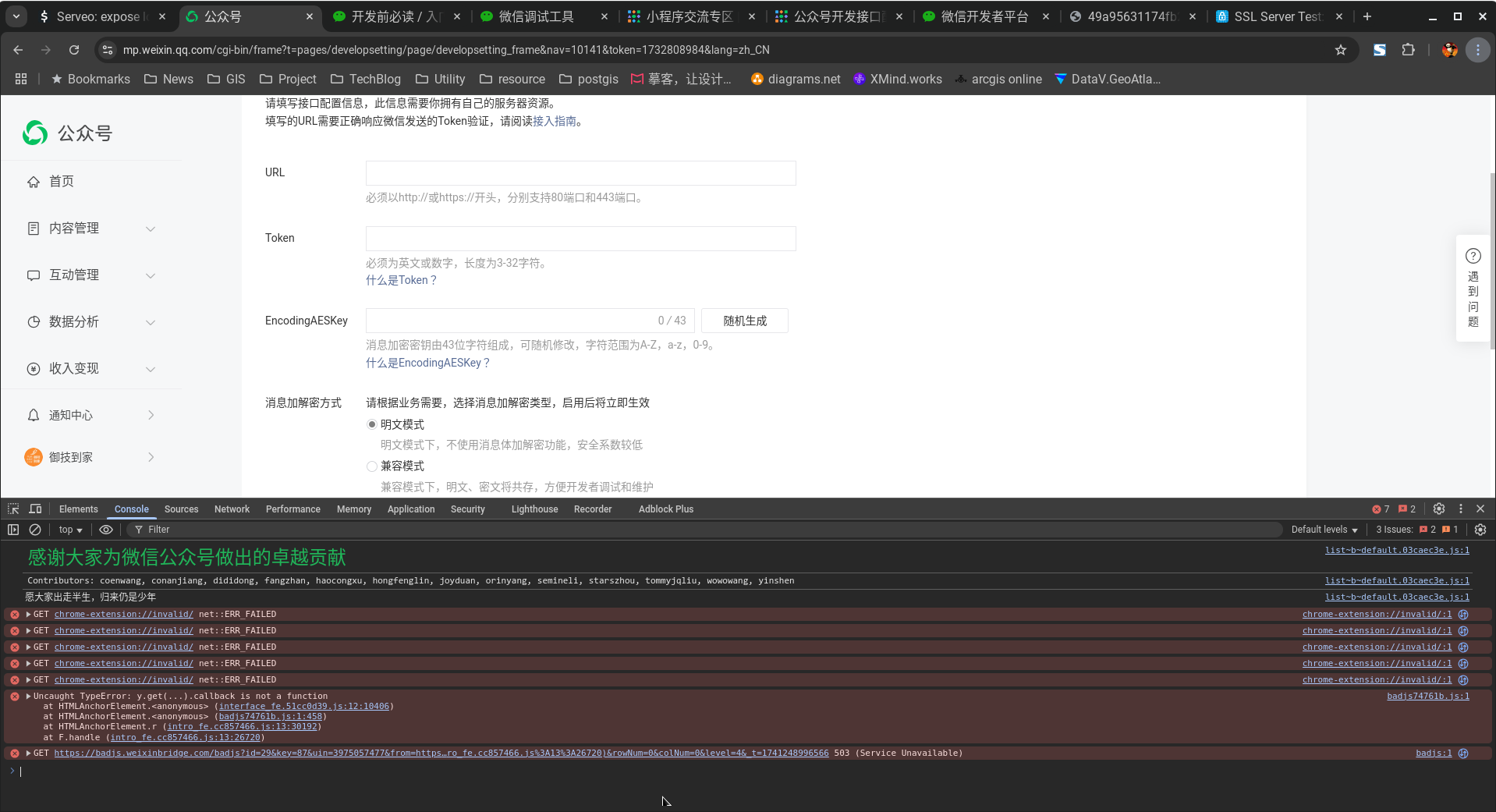Open DevTools settings gear

pos(1439,509)
